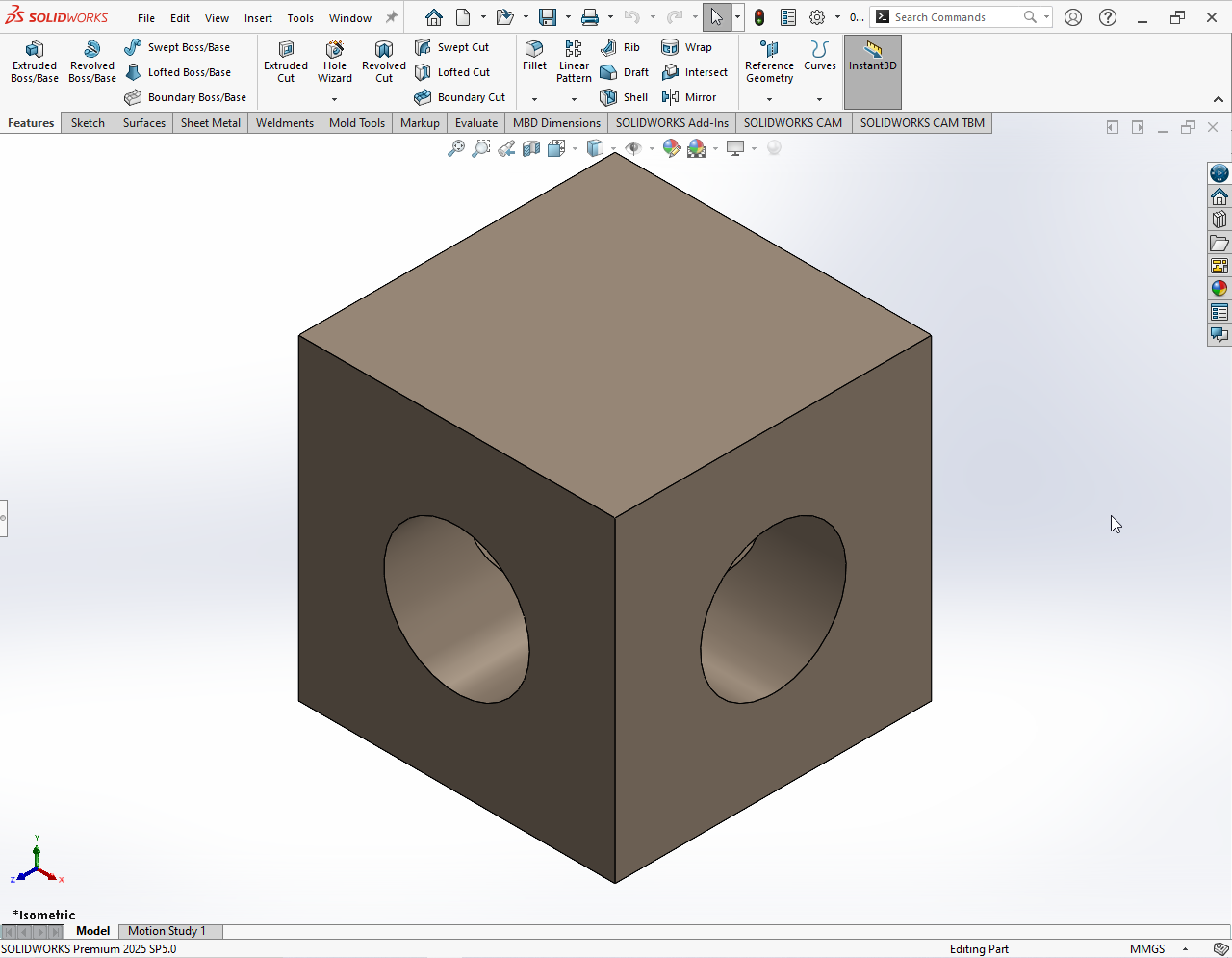Activate the Shell feature

coord(624,97)
